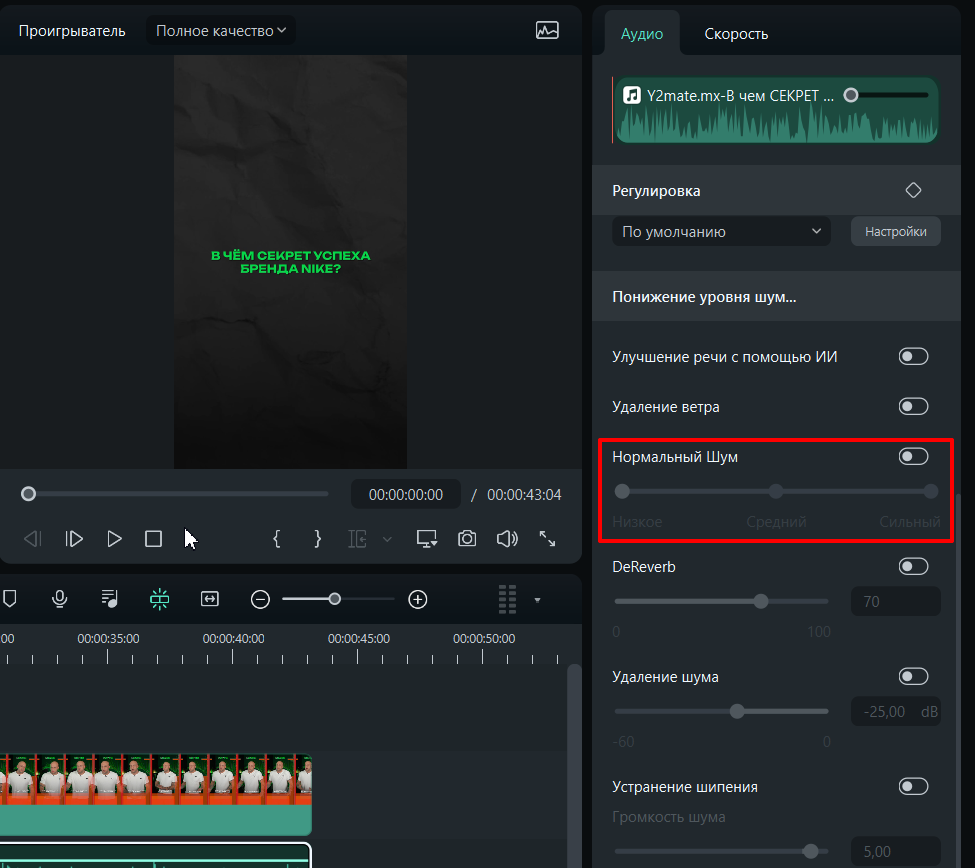Image resolution: width=975 pixels, height=868 pixels.
Task: Click the Настройки button
Action: point(895,231)
